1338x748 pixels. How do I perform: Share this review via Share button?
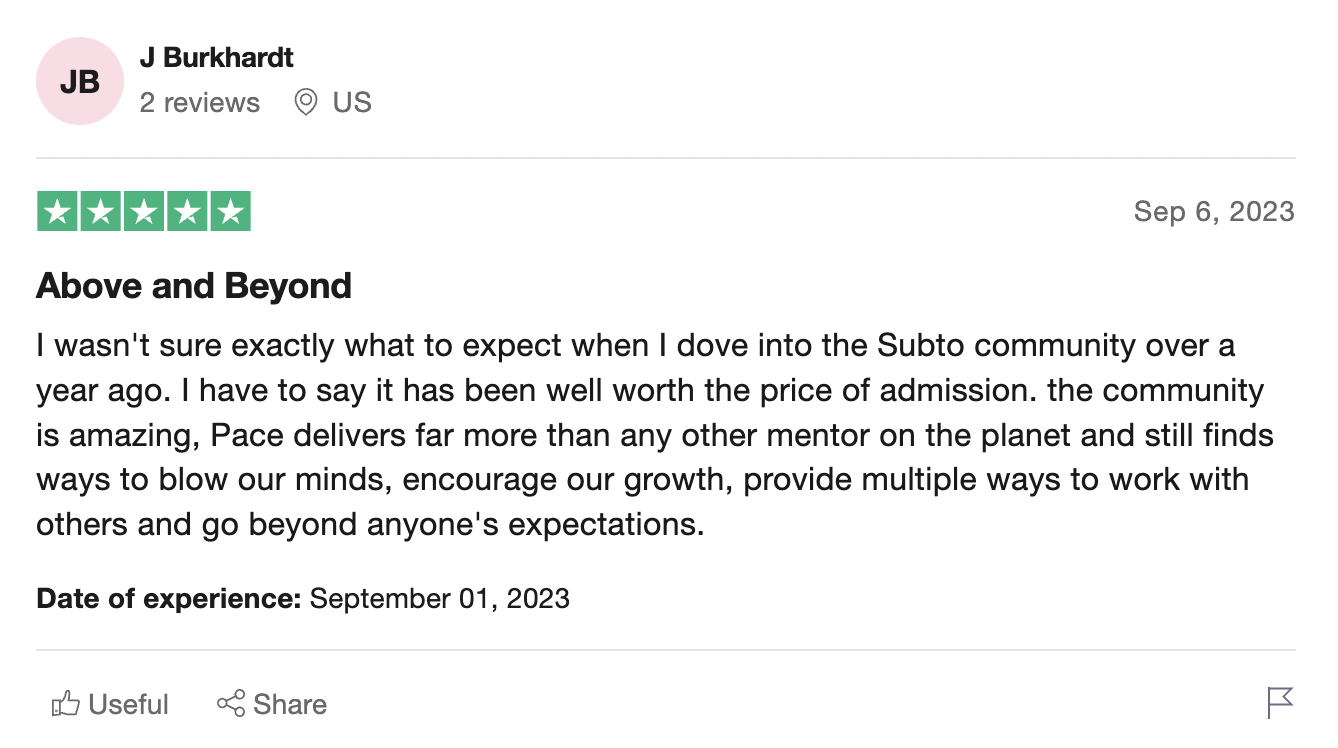272,704
